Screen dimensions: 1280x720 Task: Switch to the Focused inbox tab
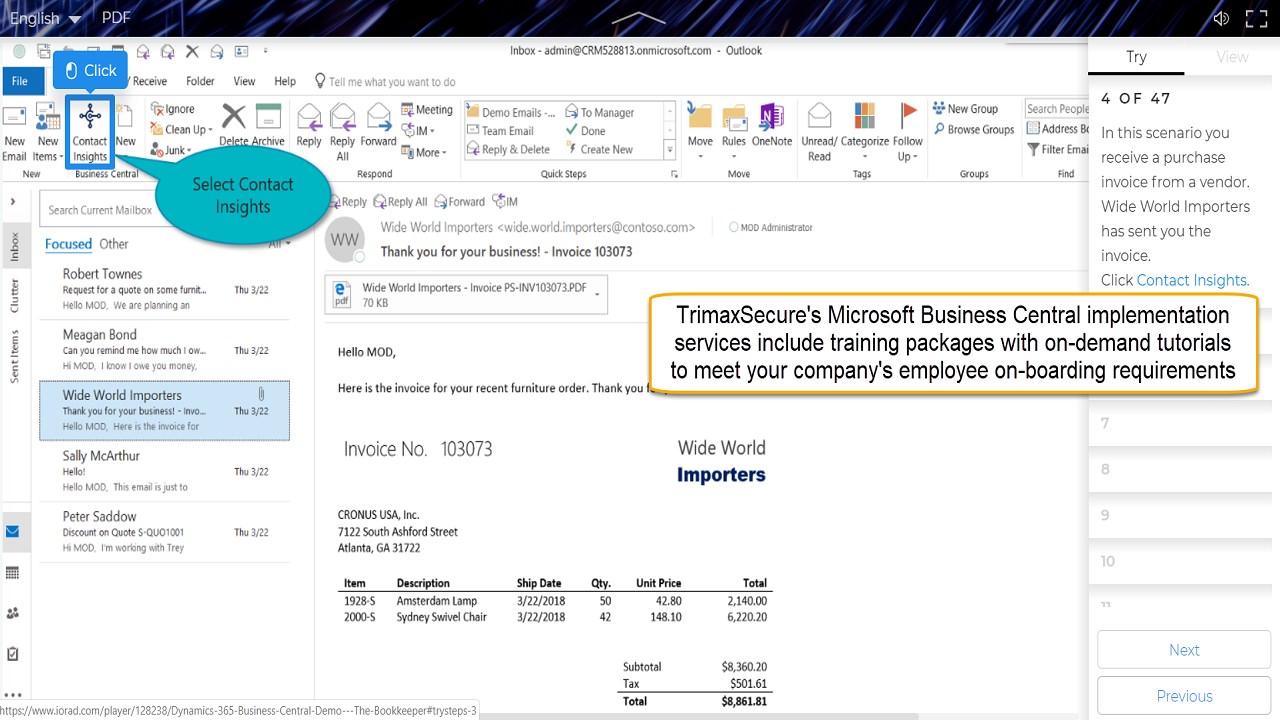point(68,244)
